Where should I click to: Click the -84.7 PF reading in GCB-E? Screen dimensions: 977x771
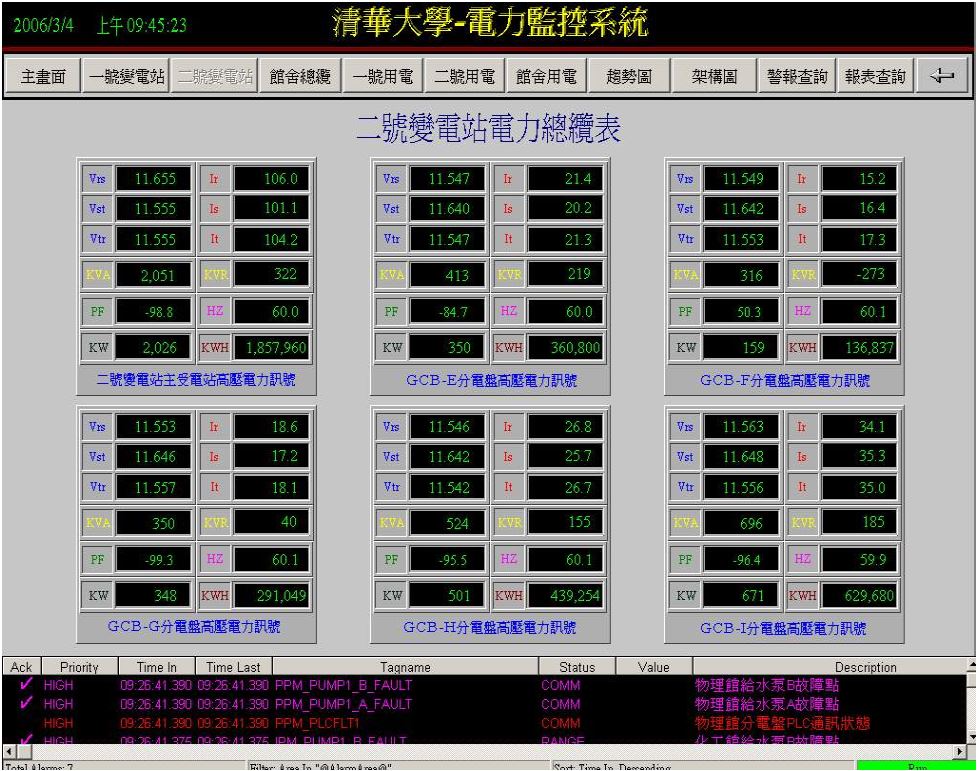(447, 311)
